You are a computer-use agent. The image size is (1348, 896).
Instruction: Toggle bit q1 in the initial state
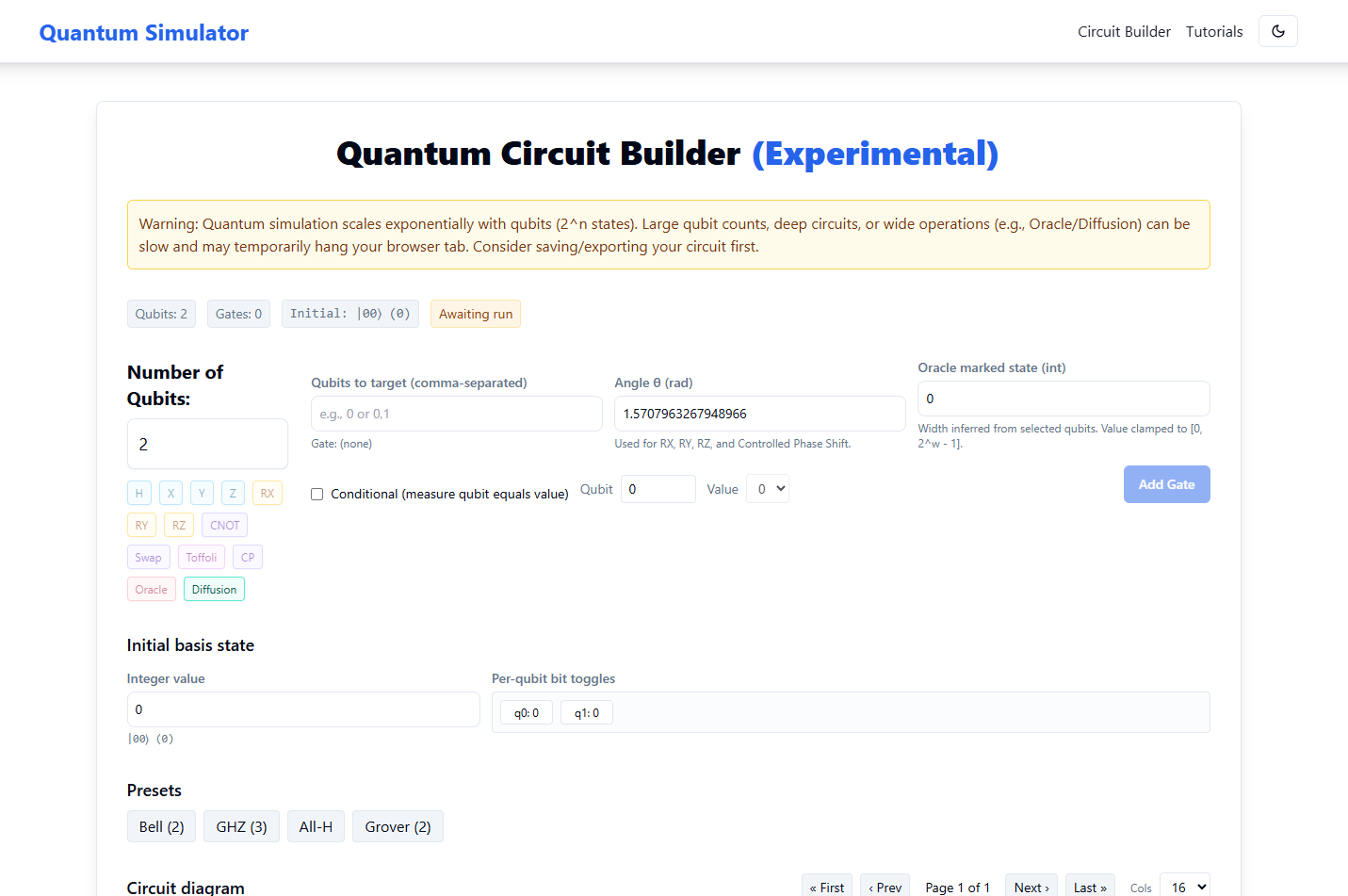pyautogui.click(x=586, y=712)
